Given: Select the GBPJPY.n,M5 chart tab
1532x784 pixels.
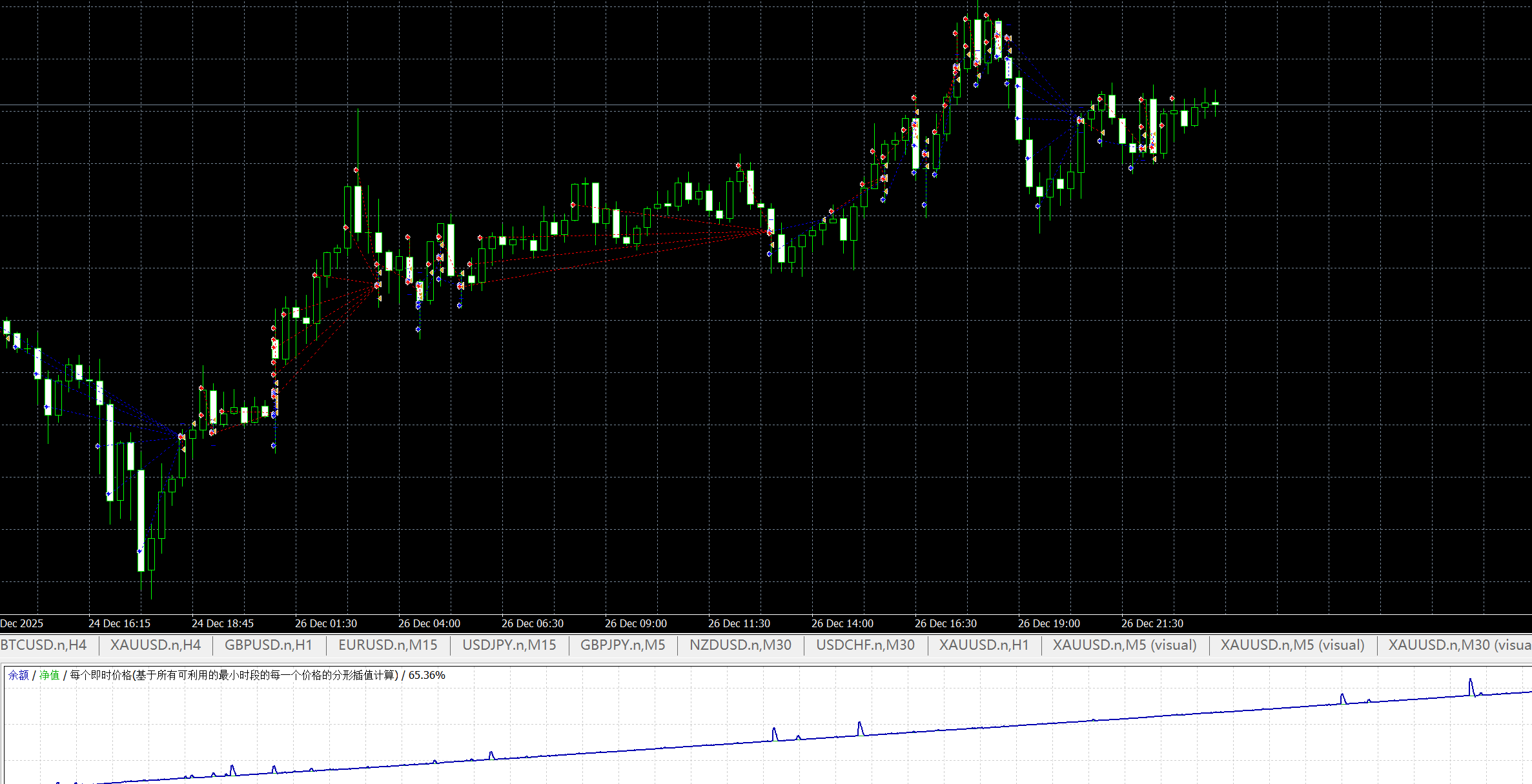Looking at the screenshot, I should pos(622,645).
